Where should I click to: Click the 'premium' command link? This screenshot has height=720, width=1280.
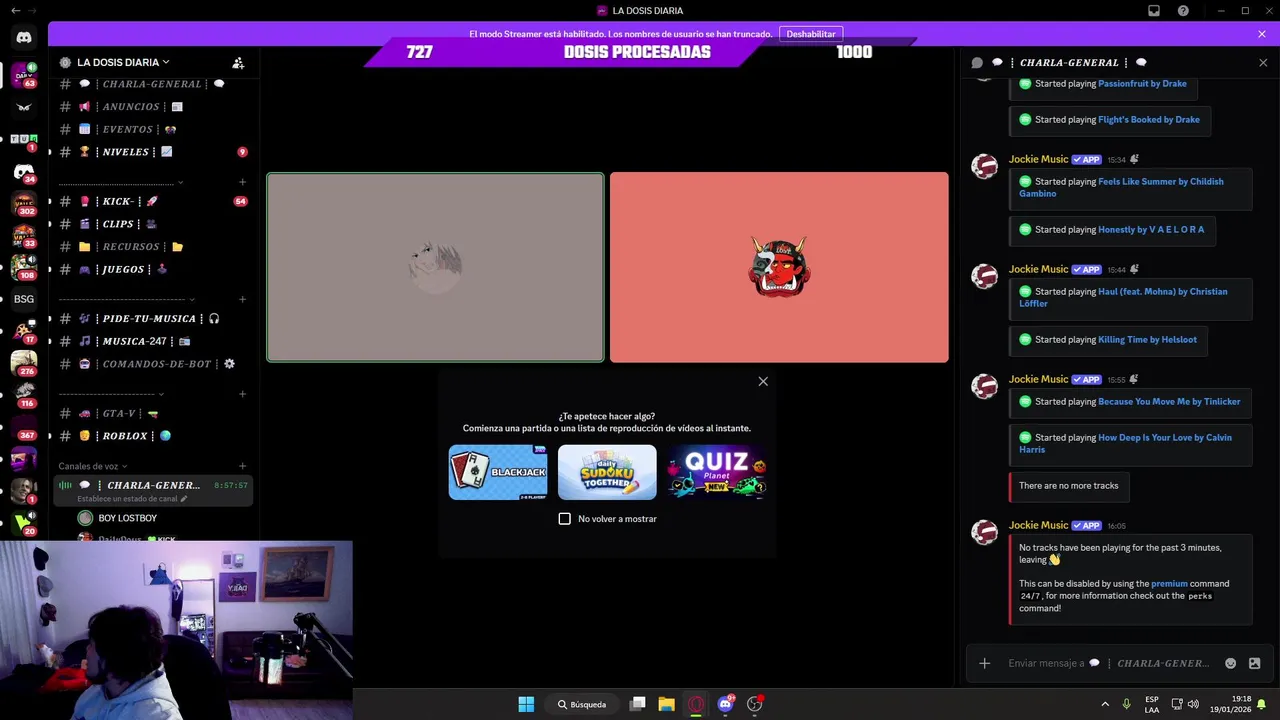[x=1169, y=584]
